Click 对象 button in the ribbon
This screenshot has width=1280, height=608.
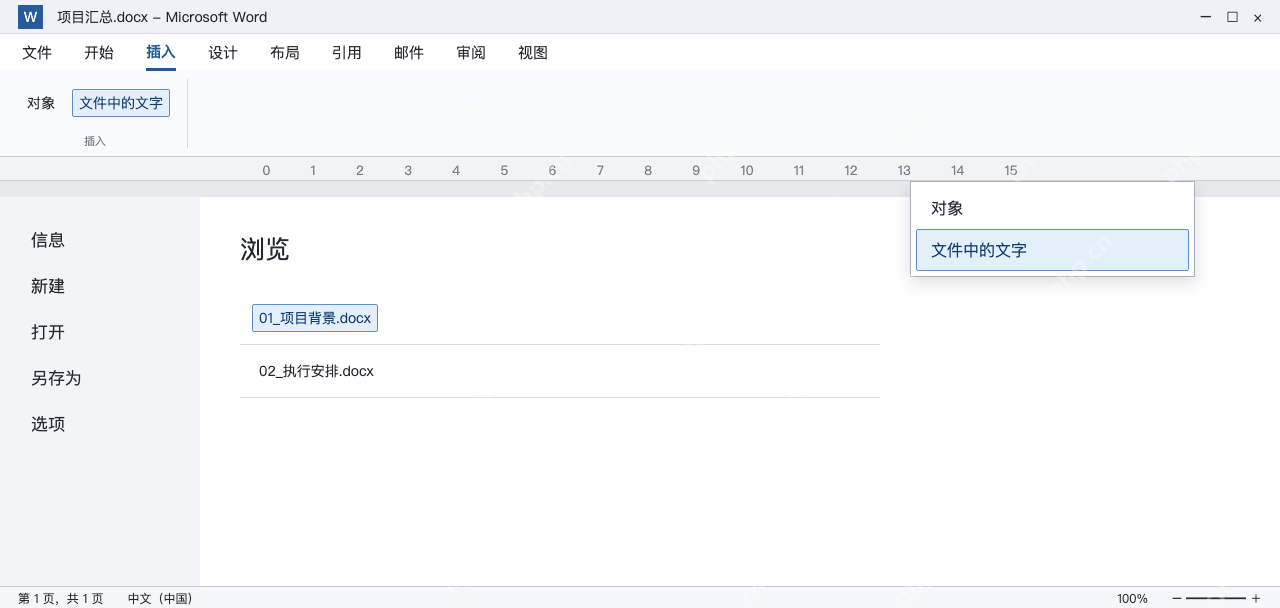click(x=41, y=103)
